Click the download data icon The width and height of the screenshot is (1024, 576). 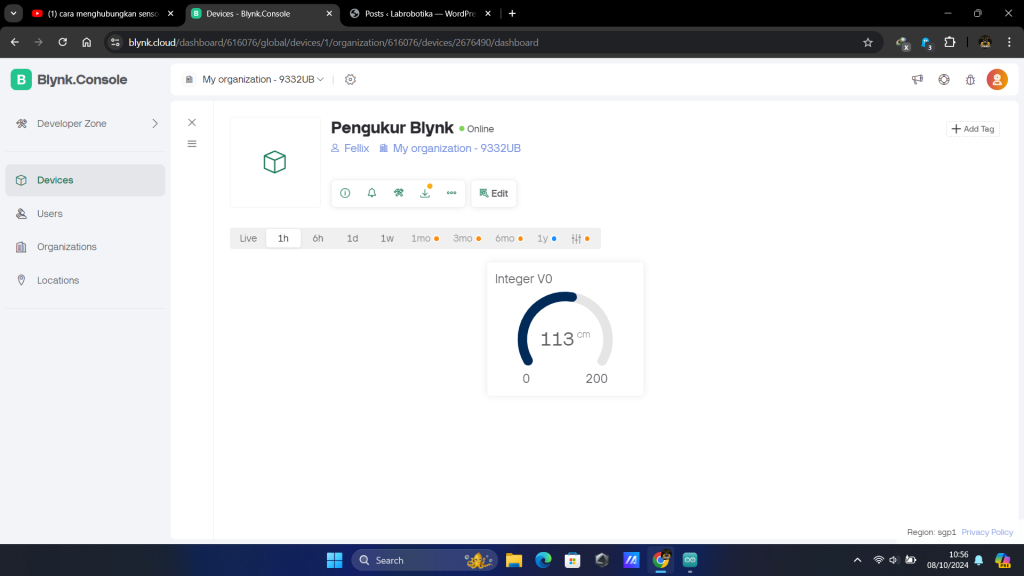(x=425, y=193)
